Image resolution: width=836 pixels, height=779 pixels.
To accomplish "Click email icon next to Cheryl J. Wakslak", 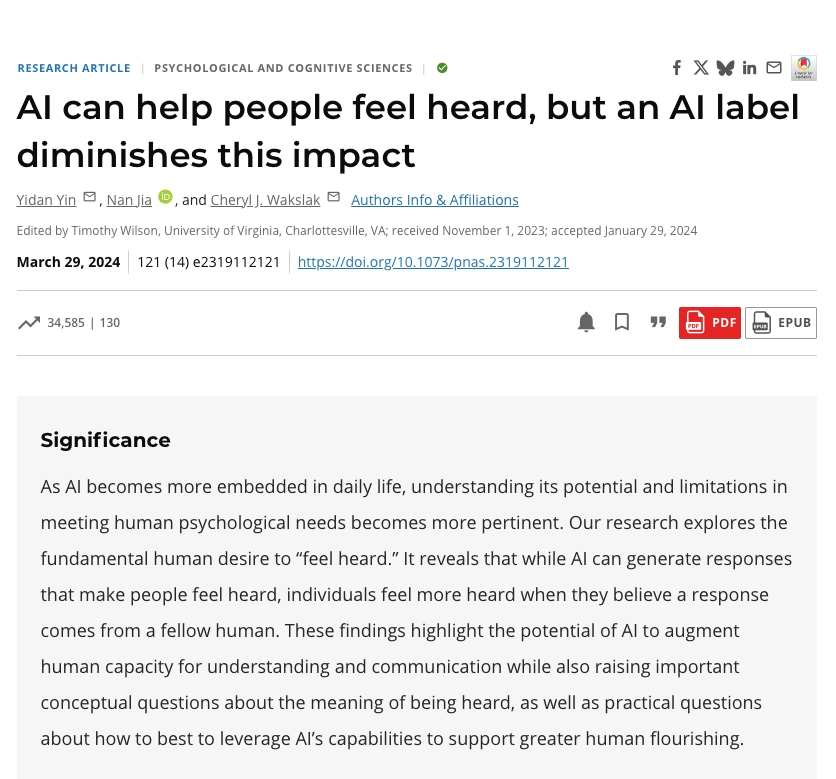I will pos(334,197).
